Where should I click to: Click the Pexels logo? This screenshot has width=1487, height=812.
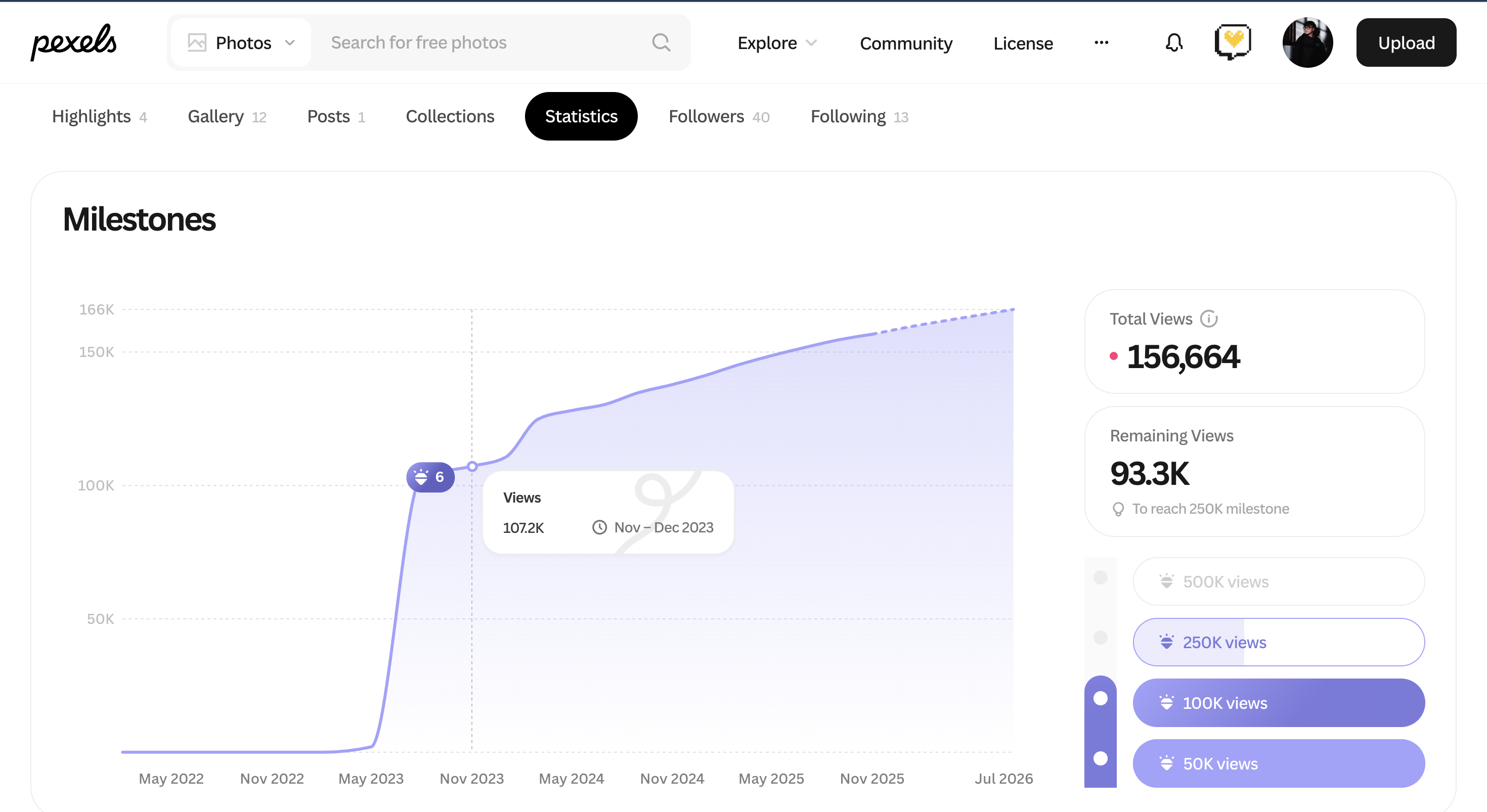(x=73, y=42)
